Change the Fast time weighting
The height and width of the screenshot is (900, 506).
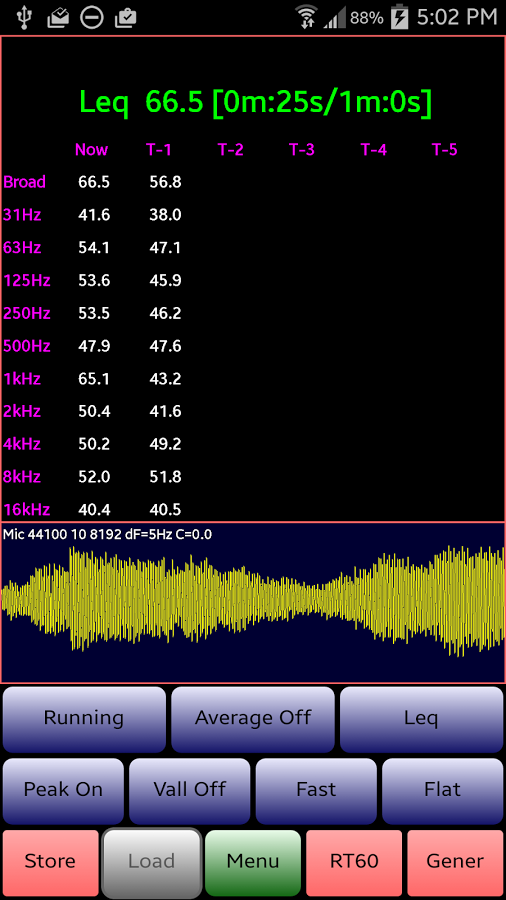(x=316, y=790)
